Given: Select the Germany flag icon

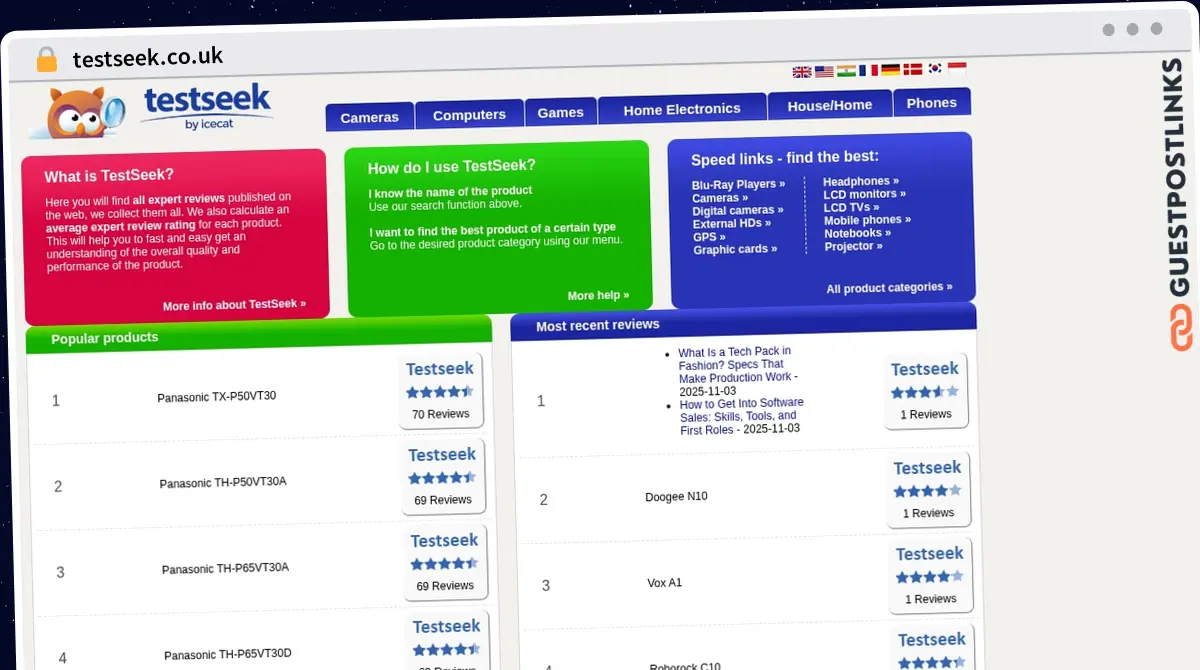Looking at the screenshot, I should [x=890, y=69].
